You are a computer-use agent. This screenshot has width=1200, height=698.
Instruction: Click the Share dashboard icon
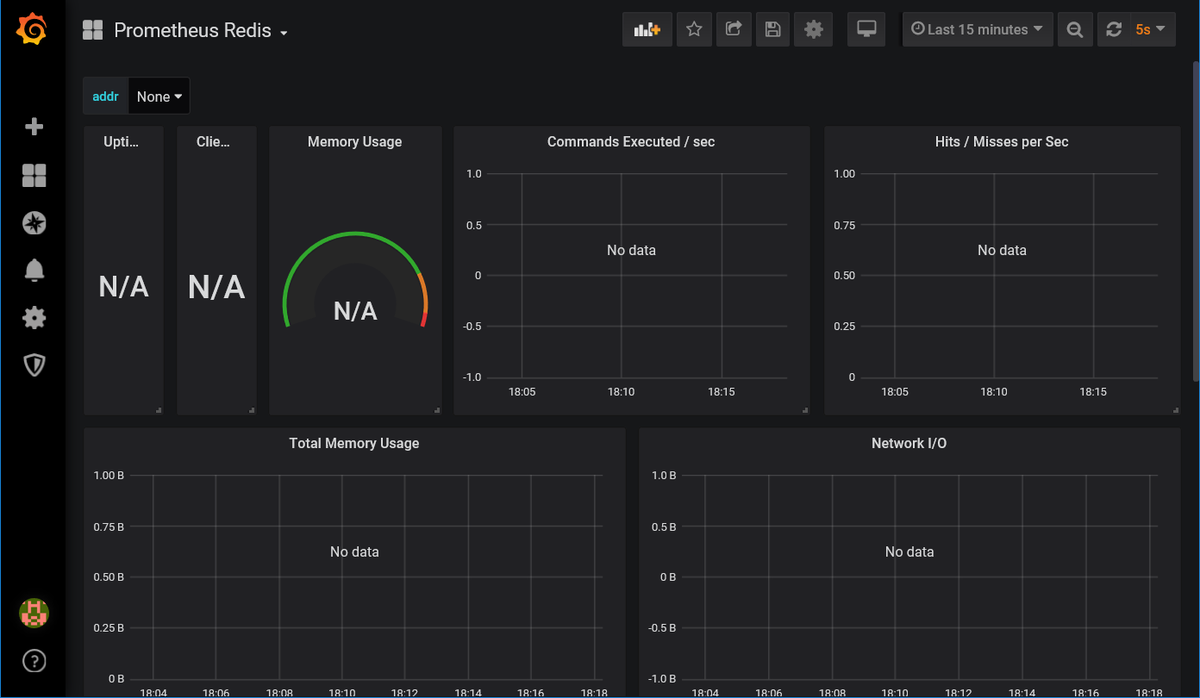733,30
